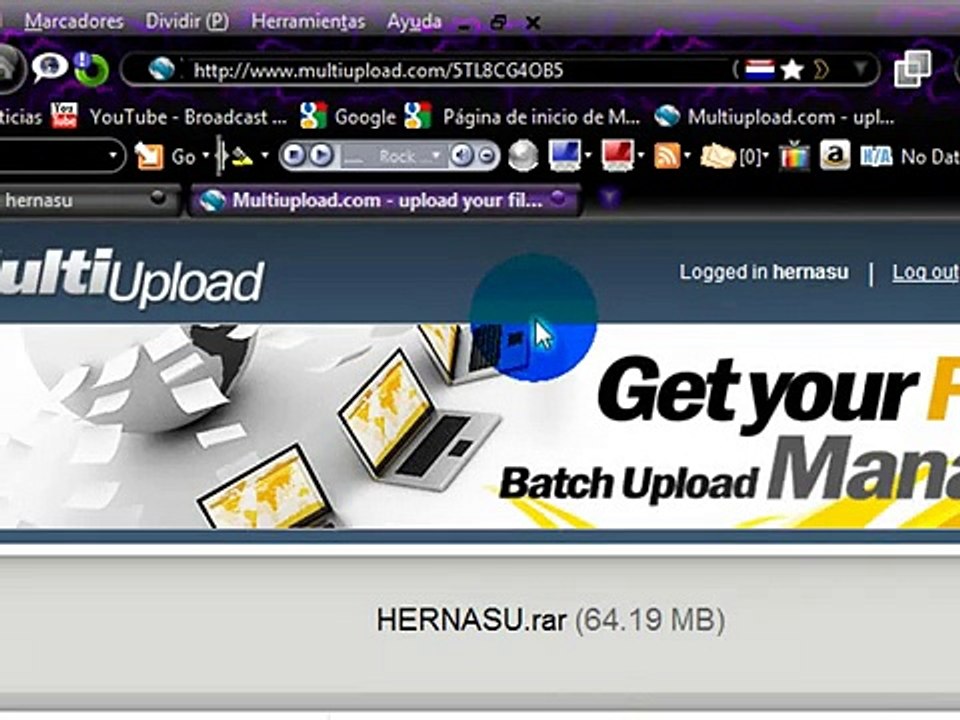Screen dimensions: 960x720
Task: Click the golden arrow icon beside the star
Action: pos(821,70)
